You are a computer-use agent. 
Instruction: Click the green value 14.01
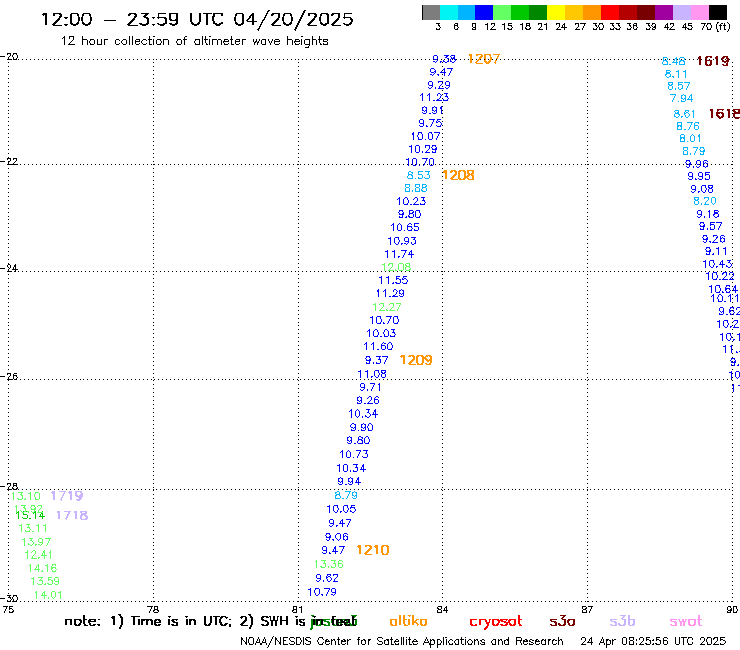tap(48, 595)
